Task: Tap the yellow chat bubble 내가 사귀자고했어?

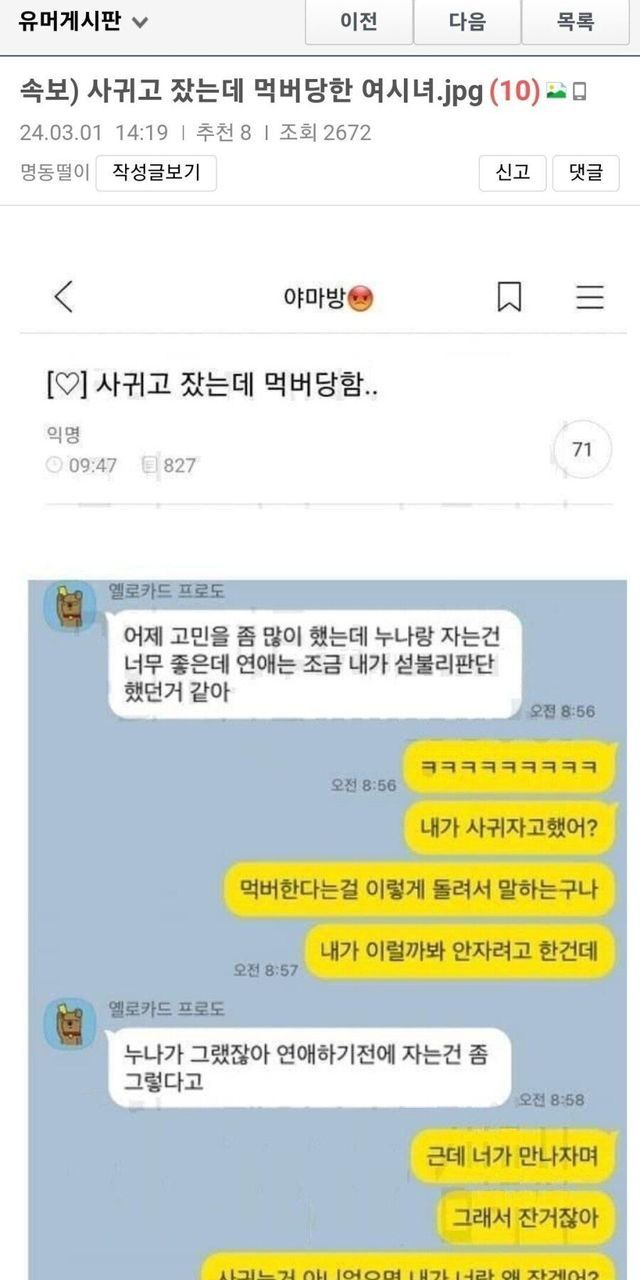Action: pos(510,827)
